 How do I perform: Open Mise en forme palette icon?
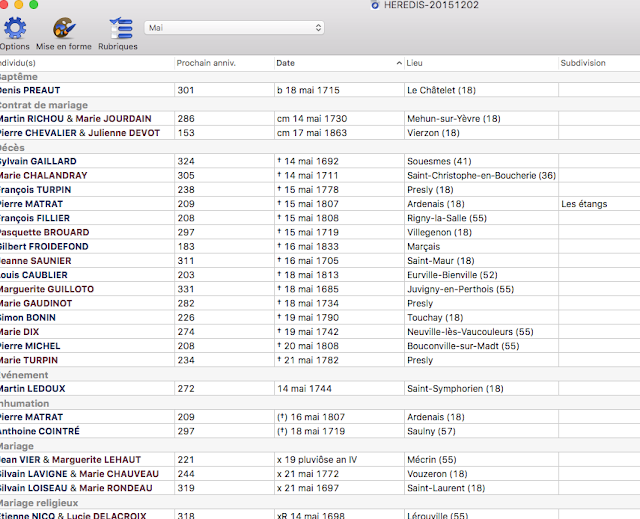click(x=64, y=29)
